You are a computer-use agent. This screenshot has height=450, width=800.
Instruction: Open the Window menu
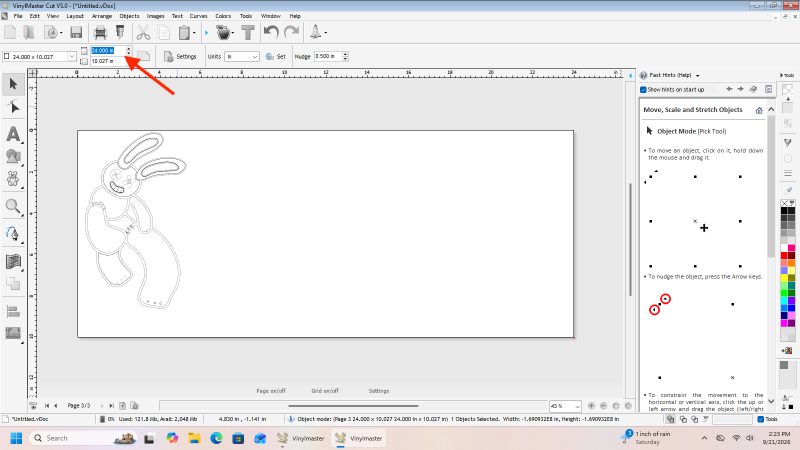pos(270,16)
